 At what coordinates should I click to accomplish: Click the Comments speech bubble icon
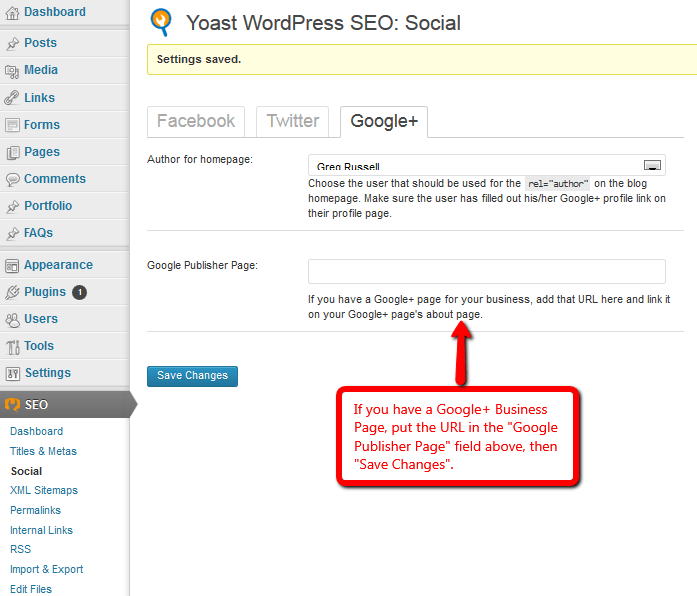point(12,179)
